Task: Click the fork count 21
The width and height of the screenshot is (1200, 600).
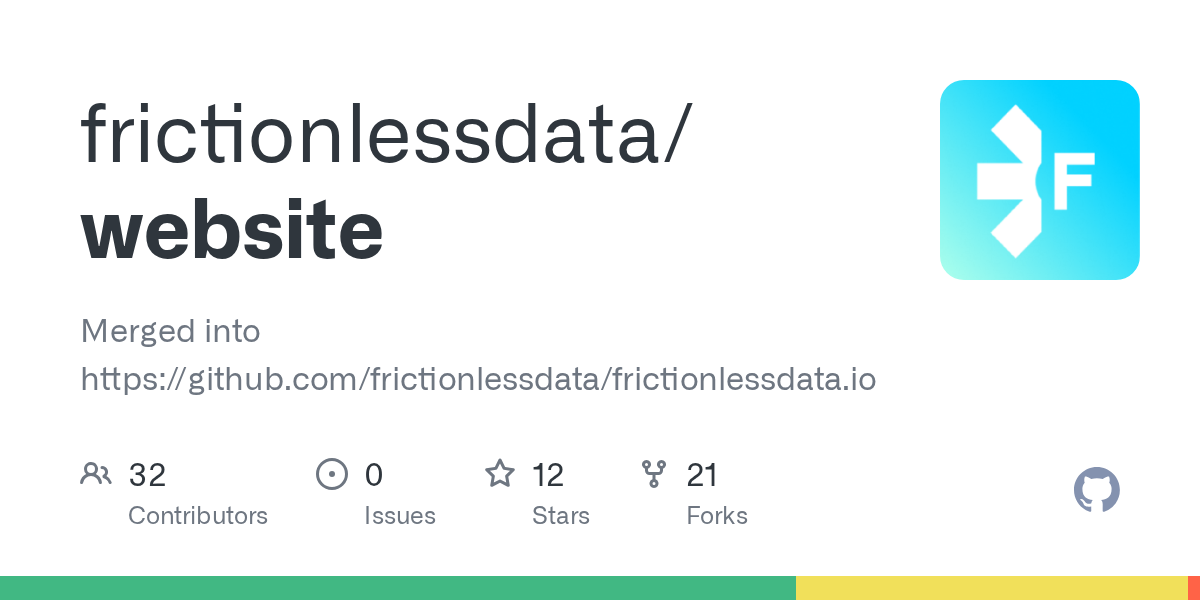Action: 702,475
